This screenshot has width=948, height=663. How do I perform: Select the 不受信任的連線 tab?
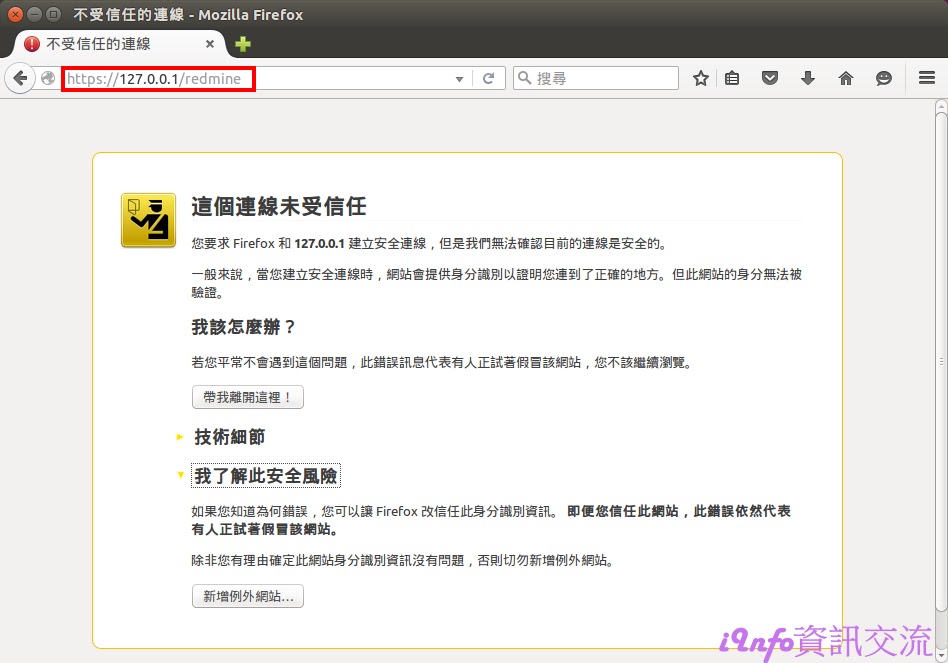pyautogui.click(x=120, y=44)
